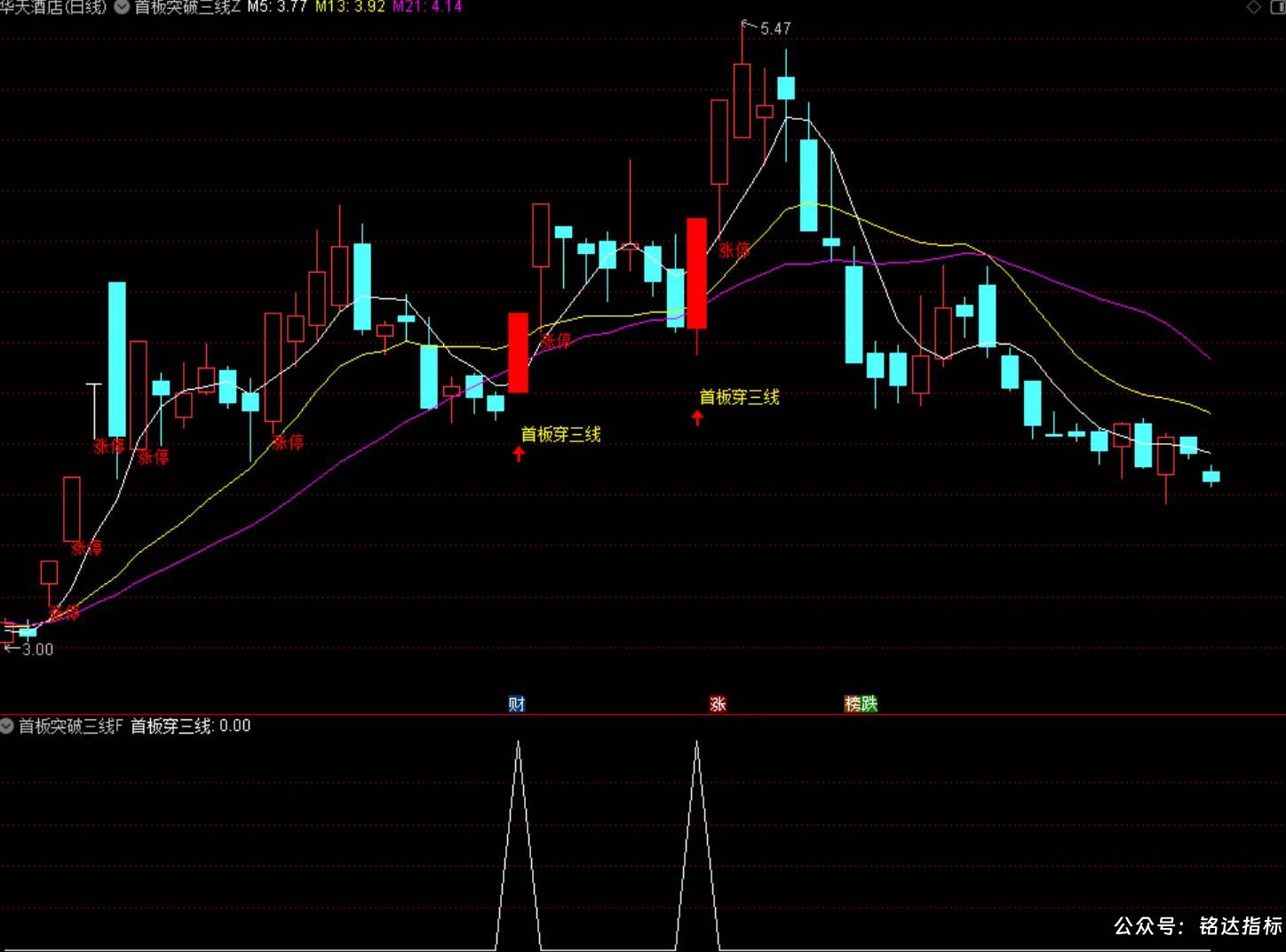This screenshot has width=1286, height=952.
Task: Click the 5.47 high price label
Action: [775, 28]
